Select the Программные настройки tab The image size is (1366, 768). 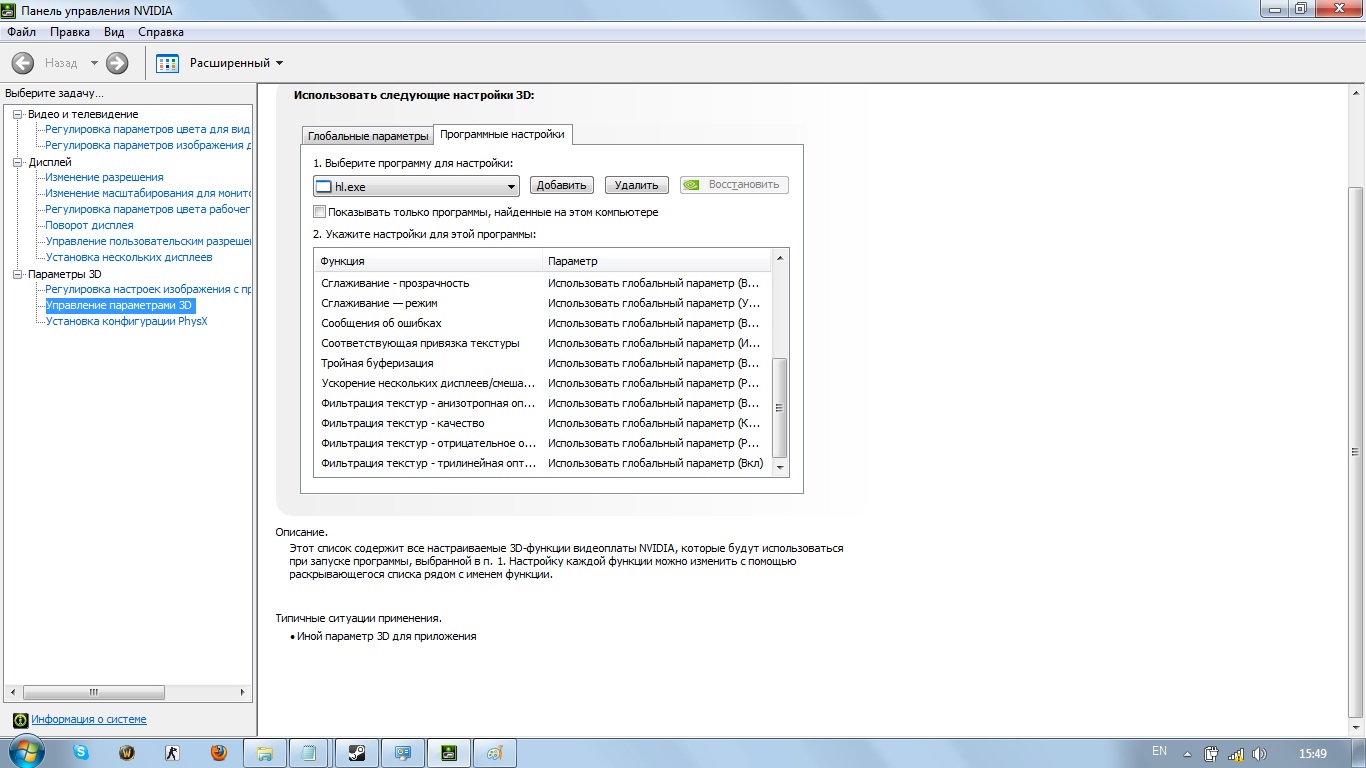502,134
